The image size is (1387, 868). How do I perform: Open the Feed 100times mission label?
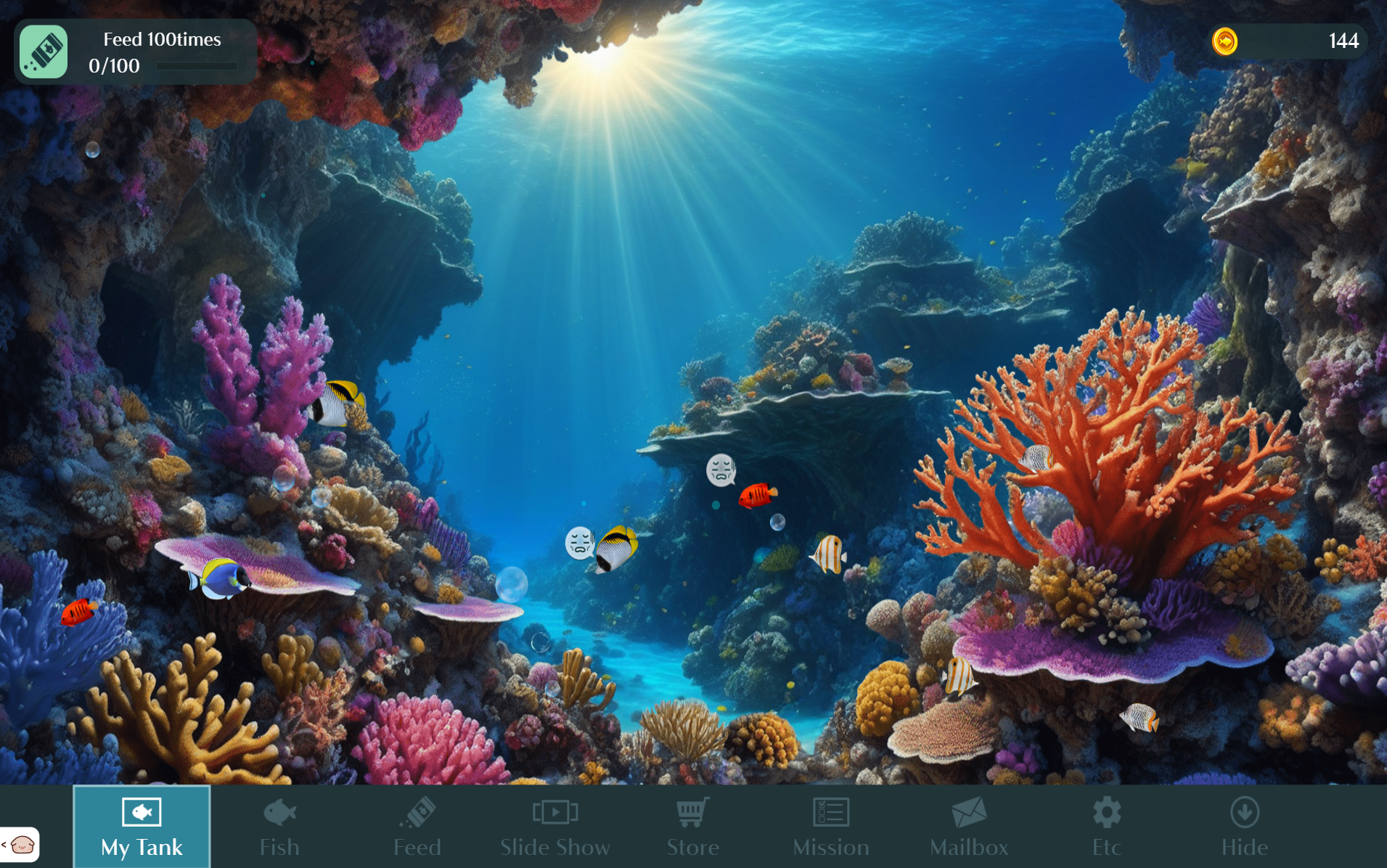pos(162,39)
